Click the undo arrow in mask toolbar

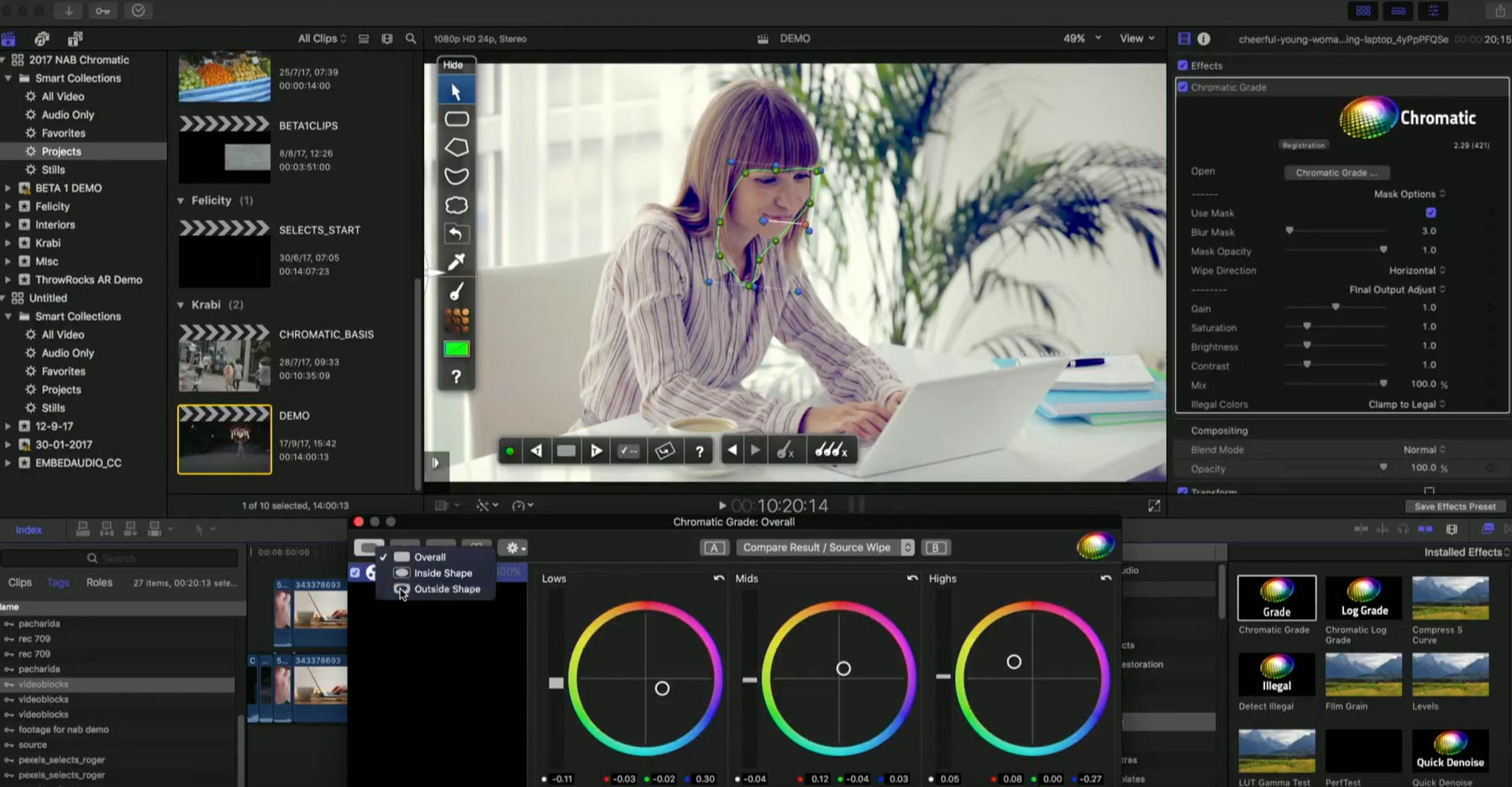[456, 233]
